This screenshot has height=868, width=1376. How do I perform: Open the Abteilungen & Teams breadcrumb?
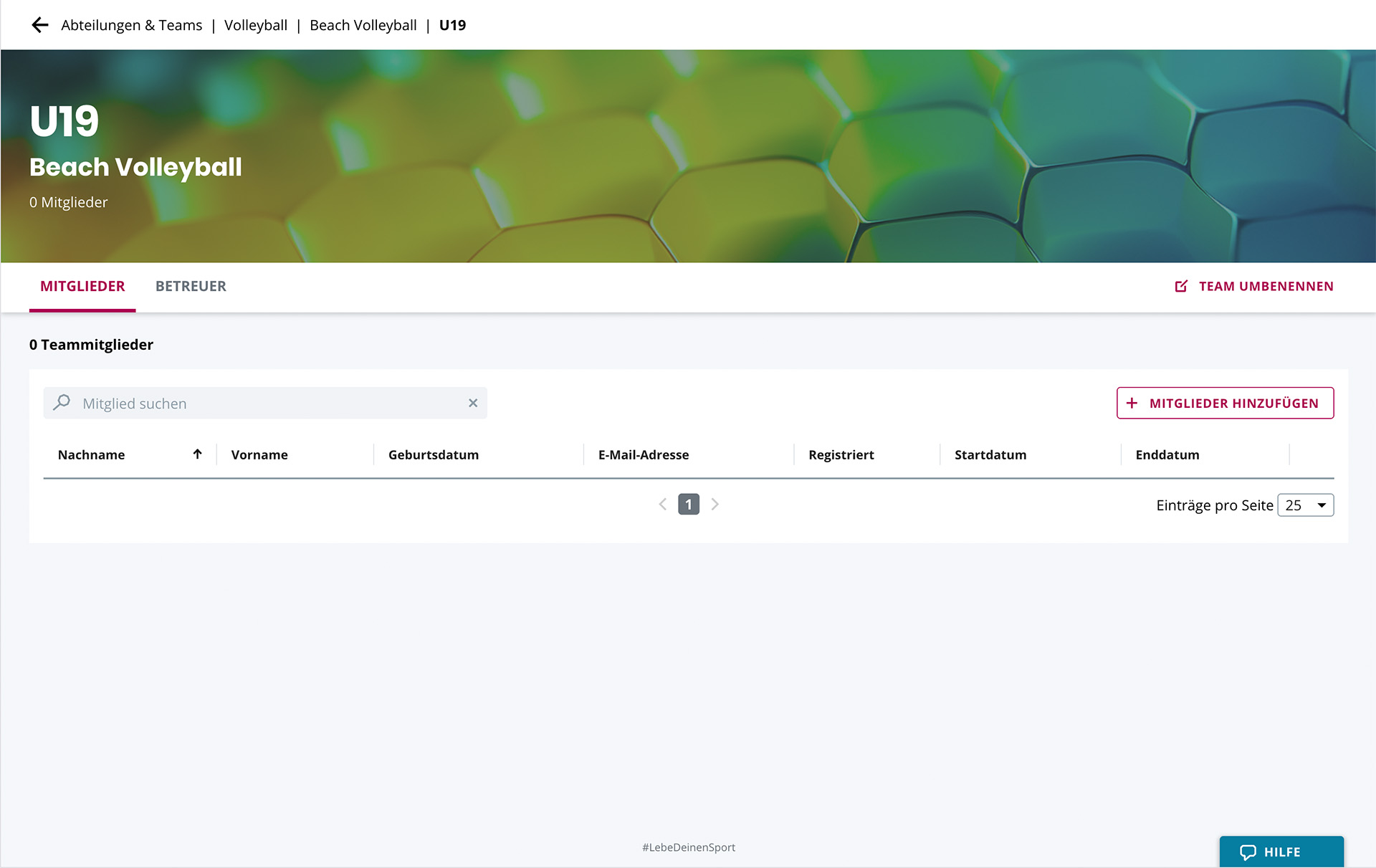point(132,25)
